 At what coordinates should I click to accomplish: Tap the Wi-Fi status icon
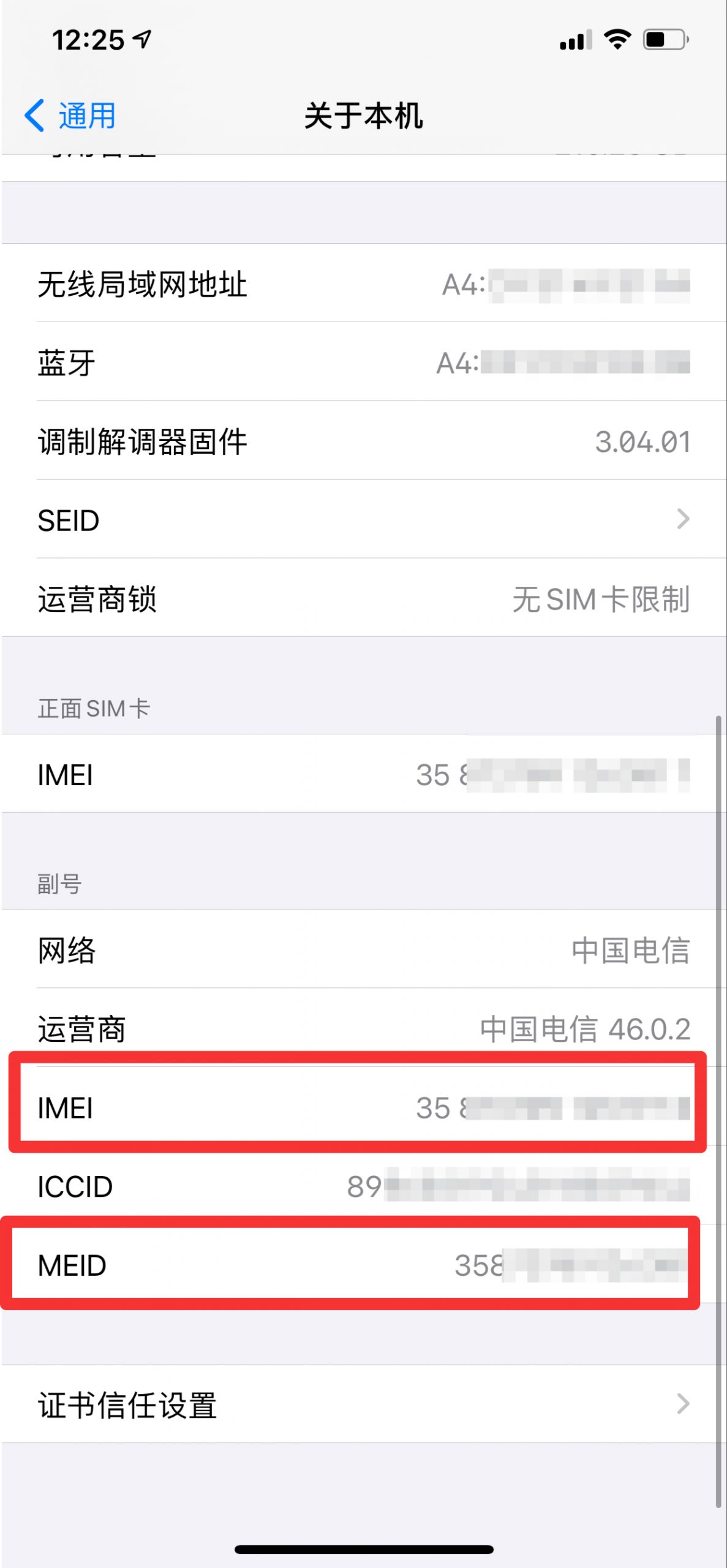(x=617, y=39)
